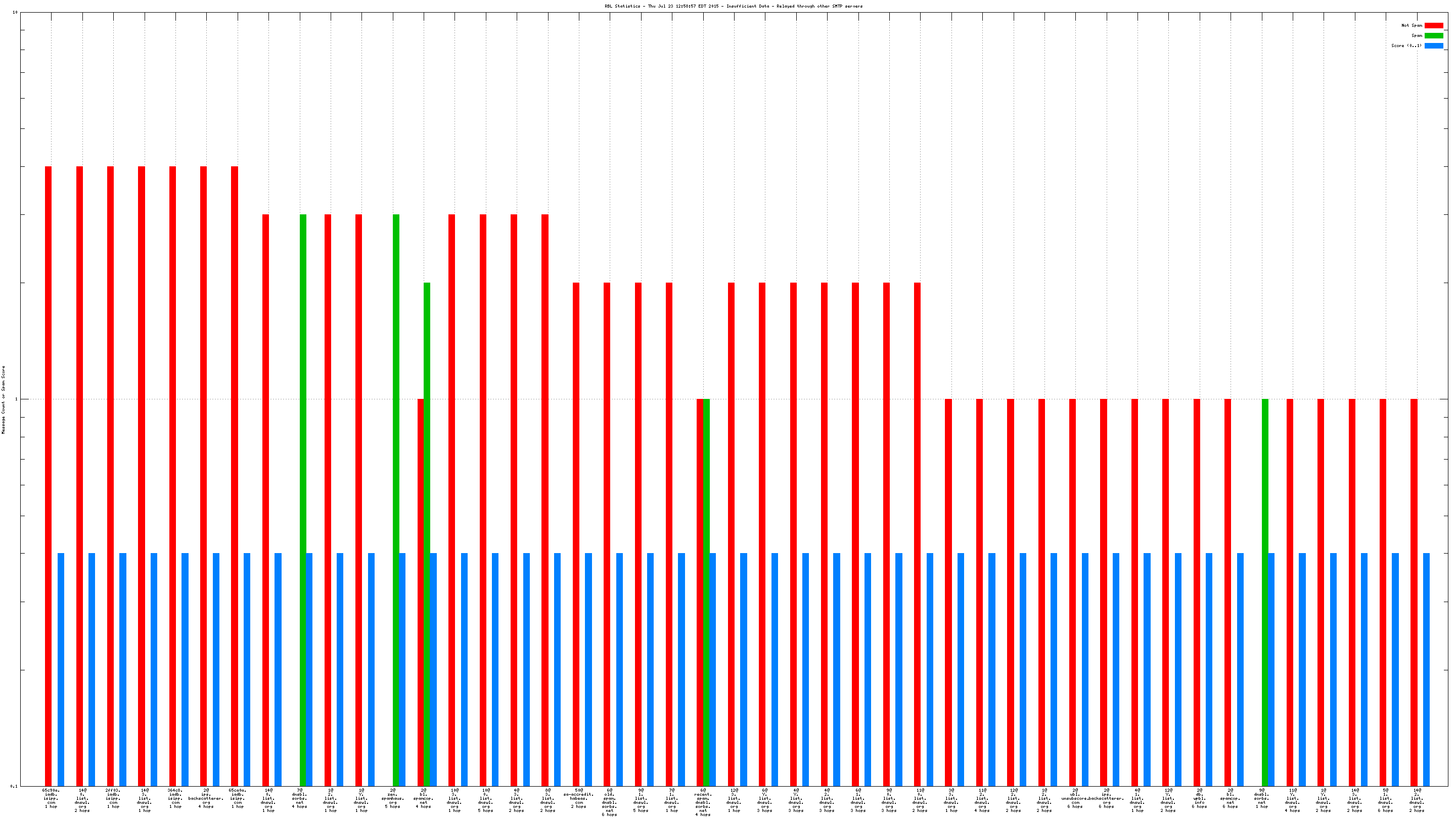Viewport: 1456px width, 819px height.
Task: Click the blue Score legend swatch
Action: pos(1433,46)
